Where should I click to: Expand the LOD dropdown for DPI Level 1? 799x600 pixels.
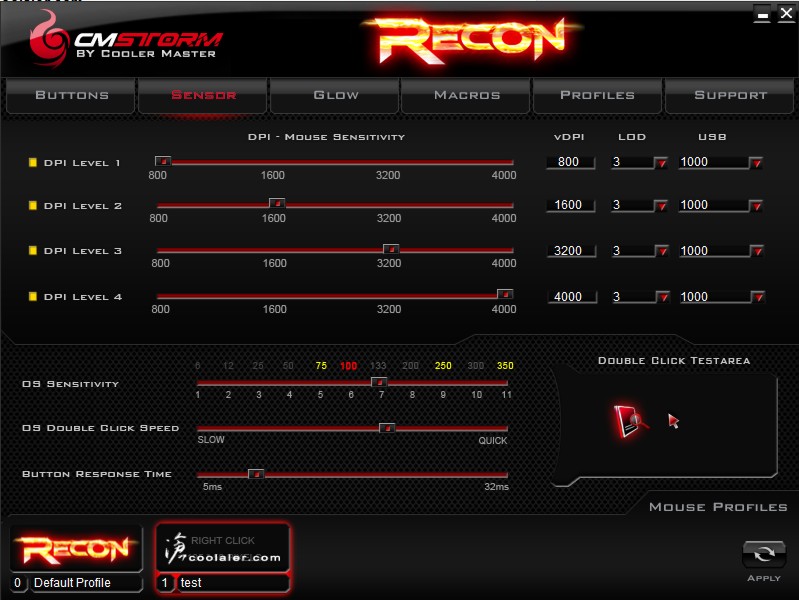click(661, 163)
